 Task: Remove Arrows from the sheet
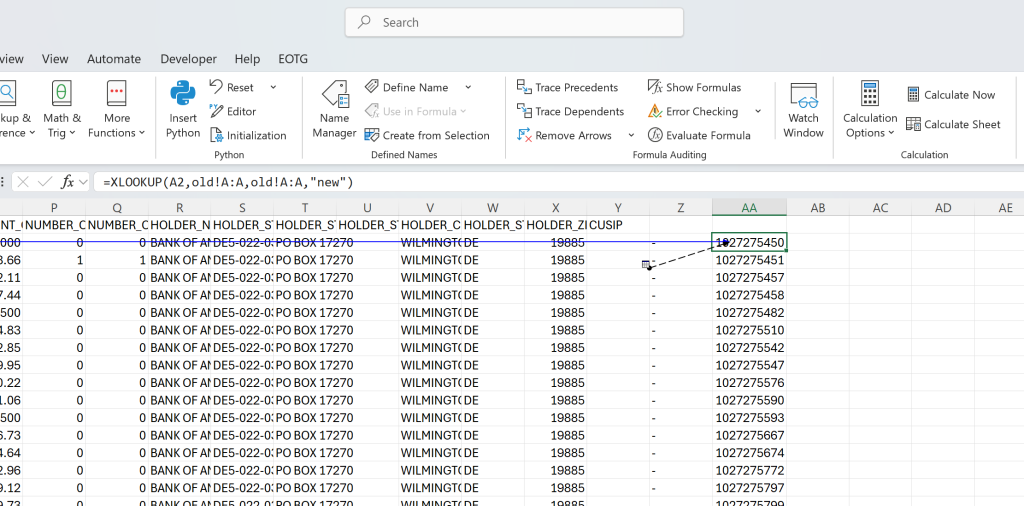[x=566, y=136]
